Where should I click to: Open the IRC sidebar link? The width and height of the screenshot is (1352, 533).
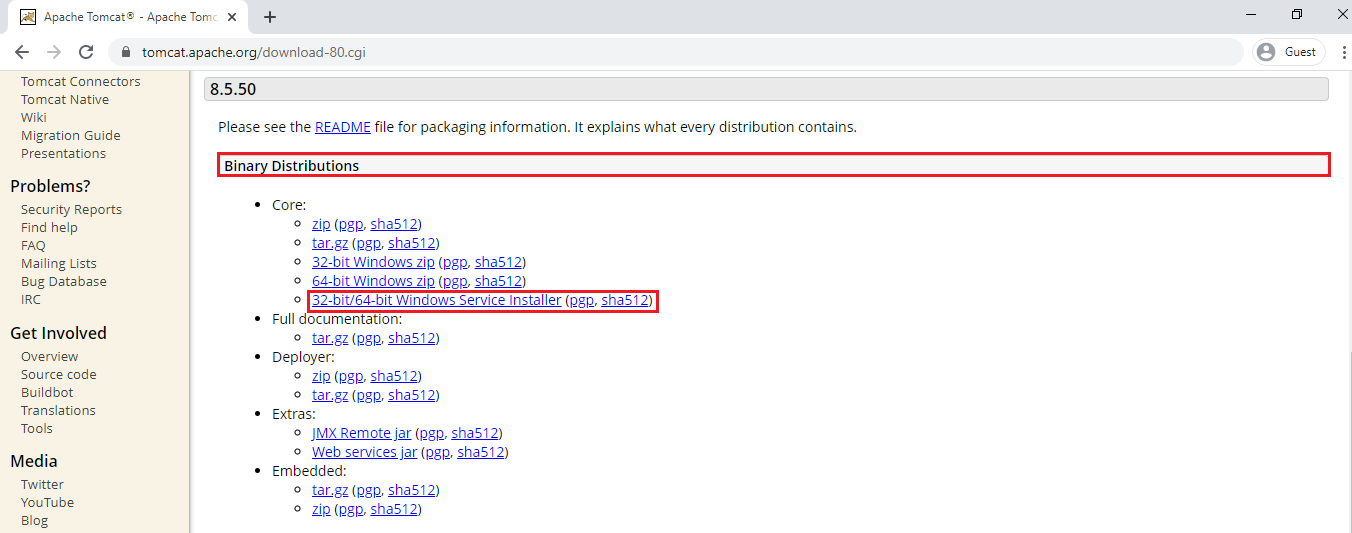coord(31,300)
